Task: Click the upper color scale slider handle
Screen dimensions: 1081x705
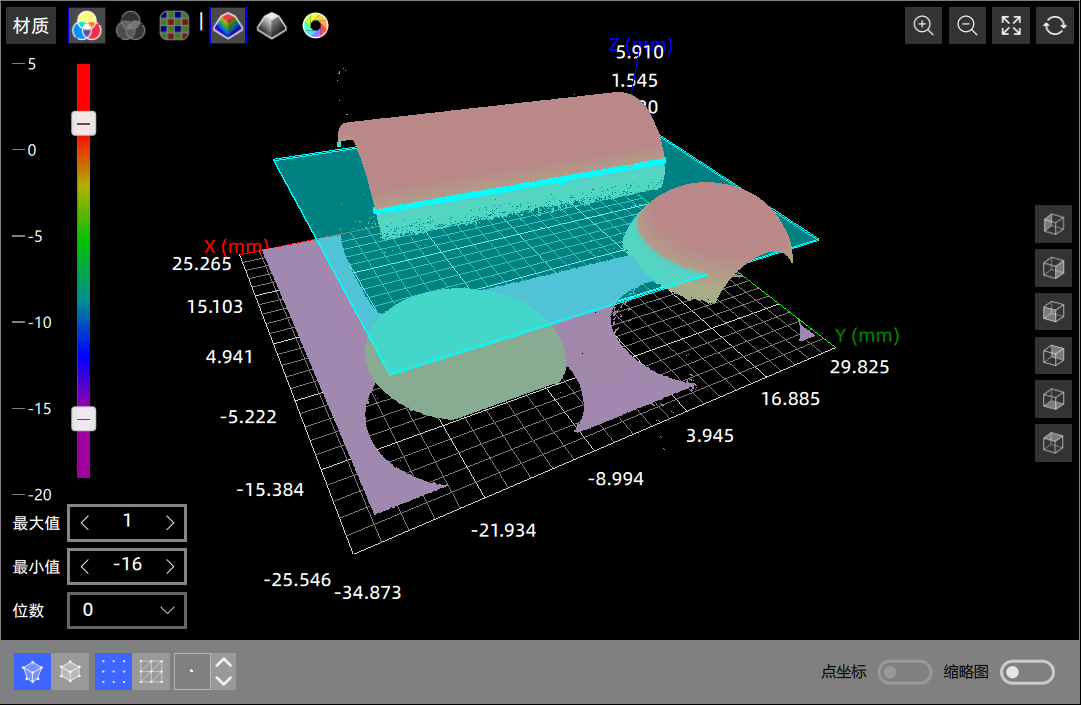Action: point(84,123)
